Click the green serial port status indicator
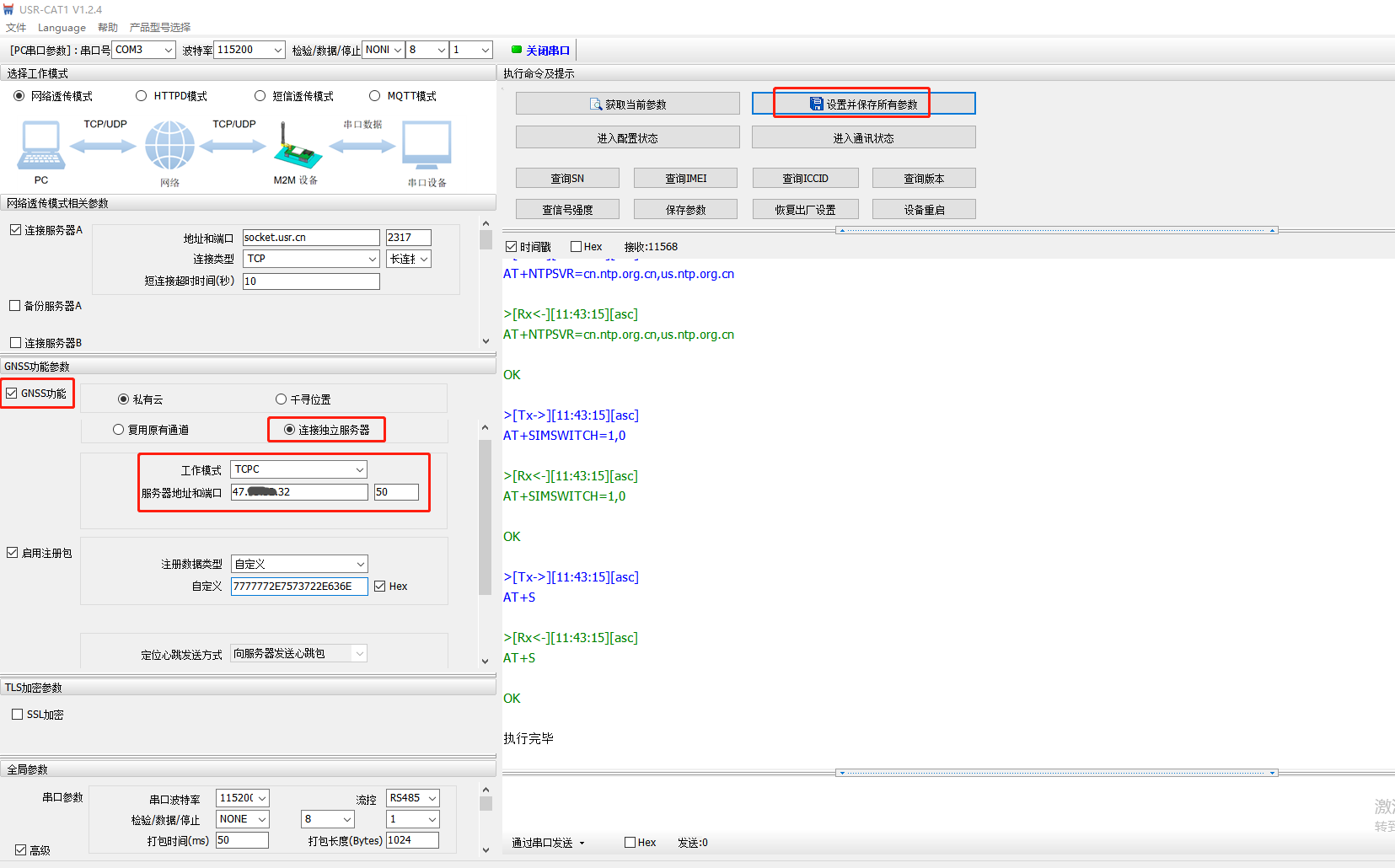 point(517,50)
